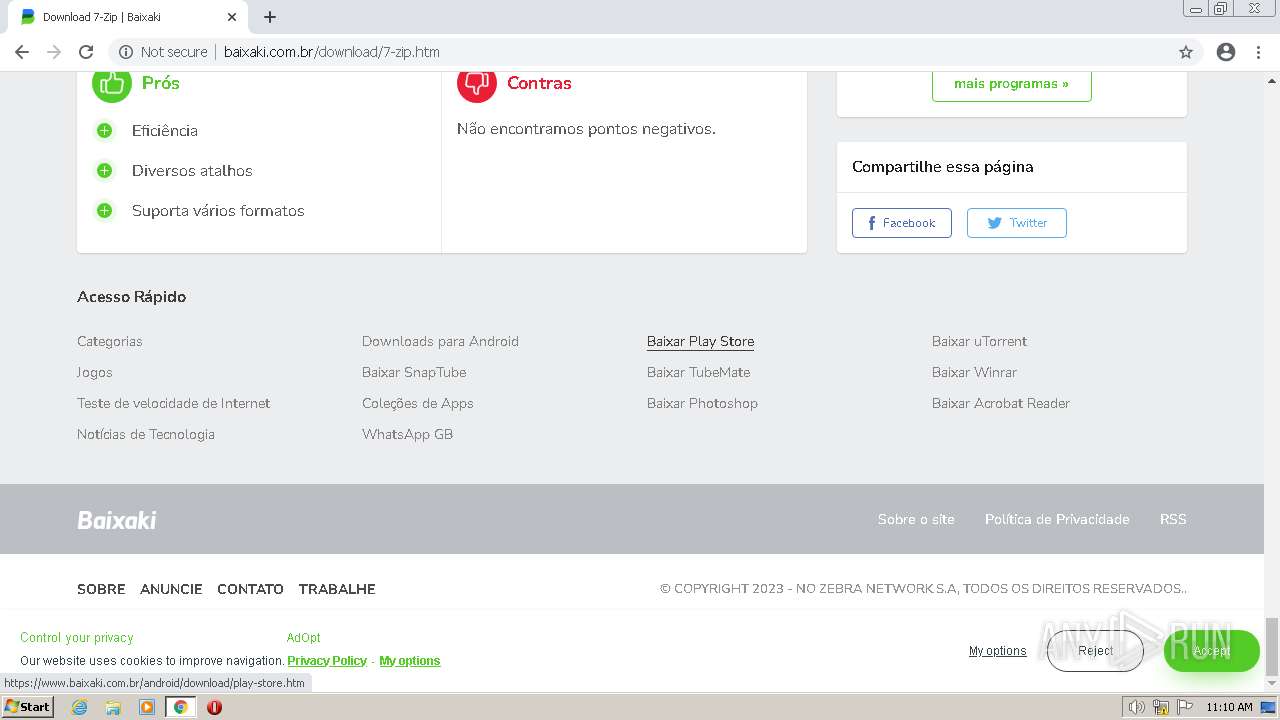Open Windows Media Player taskbar icon
Image resolution: width=1280 pixels, height=720 pixels.
(x=147, y=707)
